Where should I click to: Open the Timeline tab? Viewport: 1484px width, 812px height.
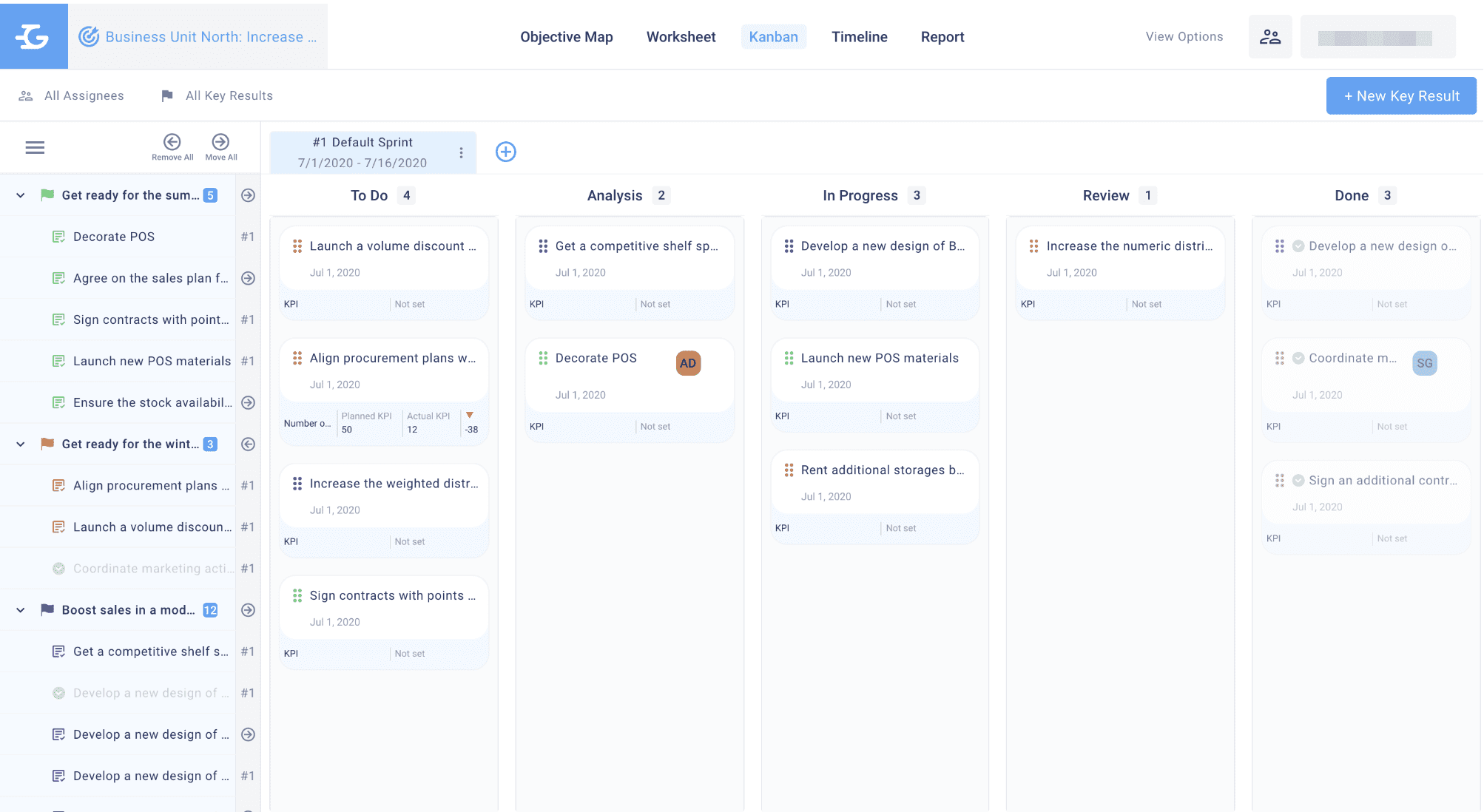pyautogui.click(x=859, y=37)
